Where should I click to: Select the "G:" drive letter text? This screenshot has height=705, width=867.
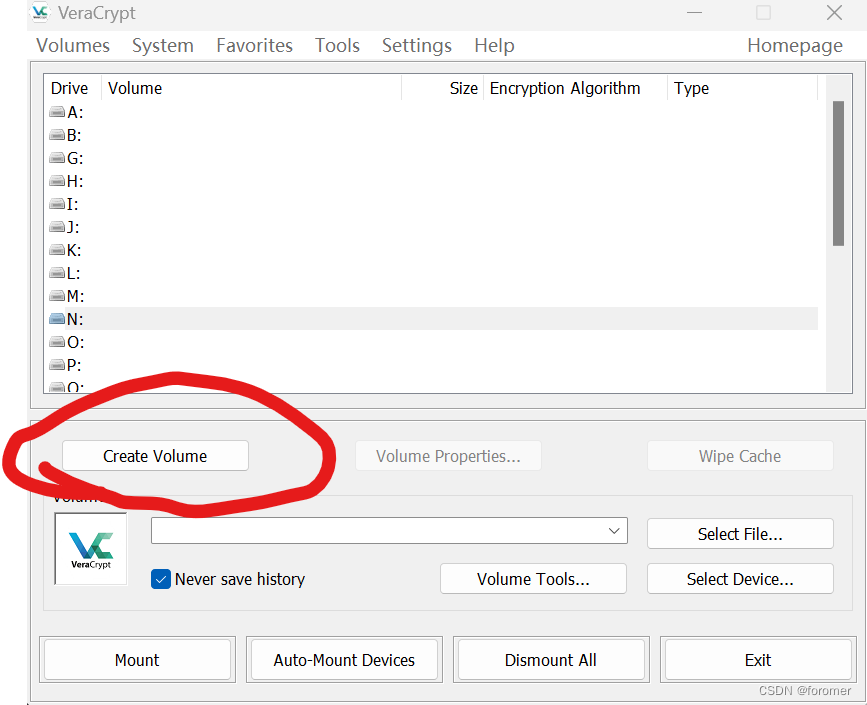click(x=75, y=158)
